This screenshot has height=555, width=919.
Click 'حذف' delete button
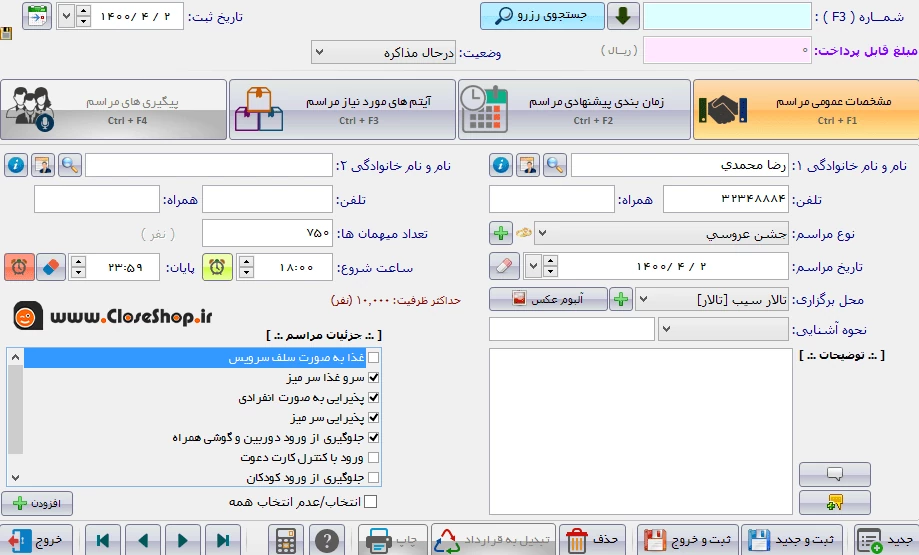point(593,540)
